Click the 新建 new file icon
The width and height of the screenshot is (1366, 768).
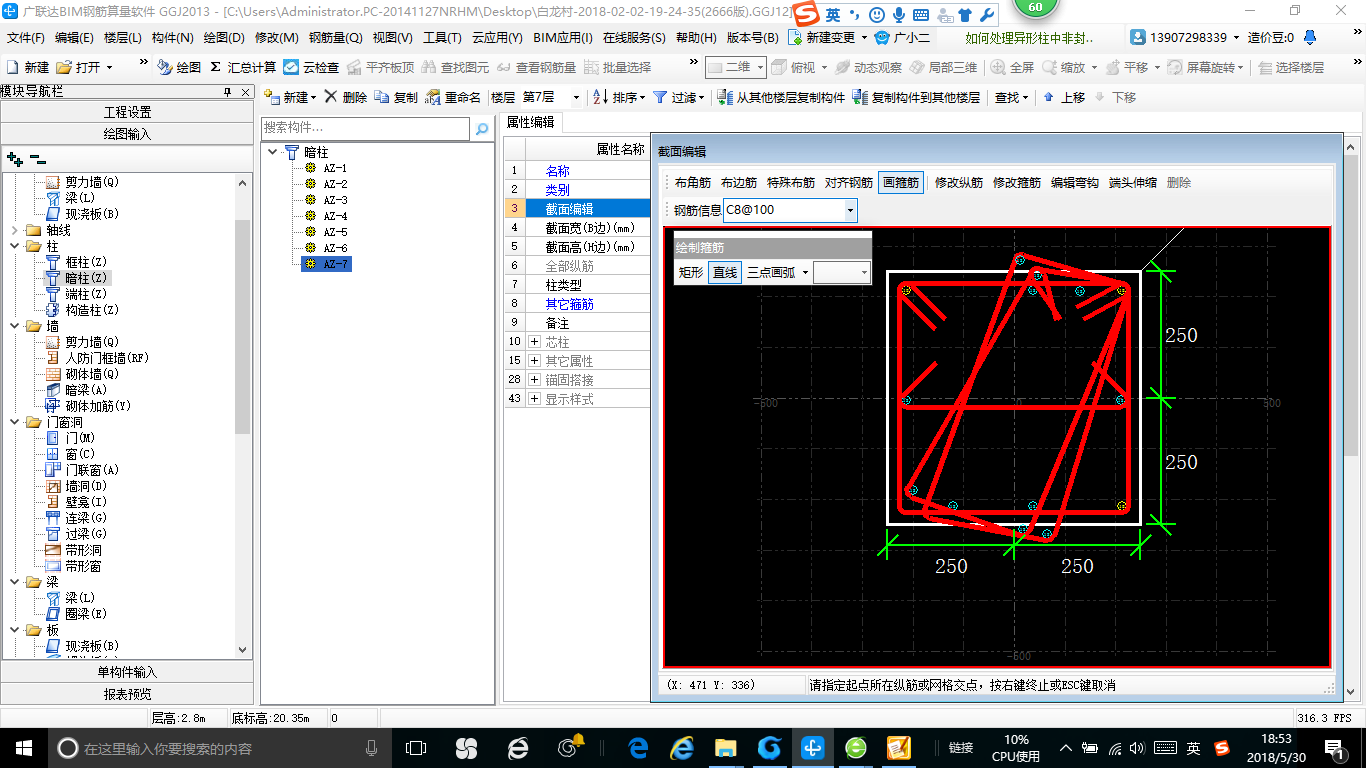point(27,67)
